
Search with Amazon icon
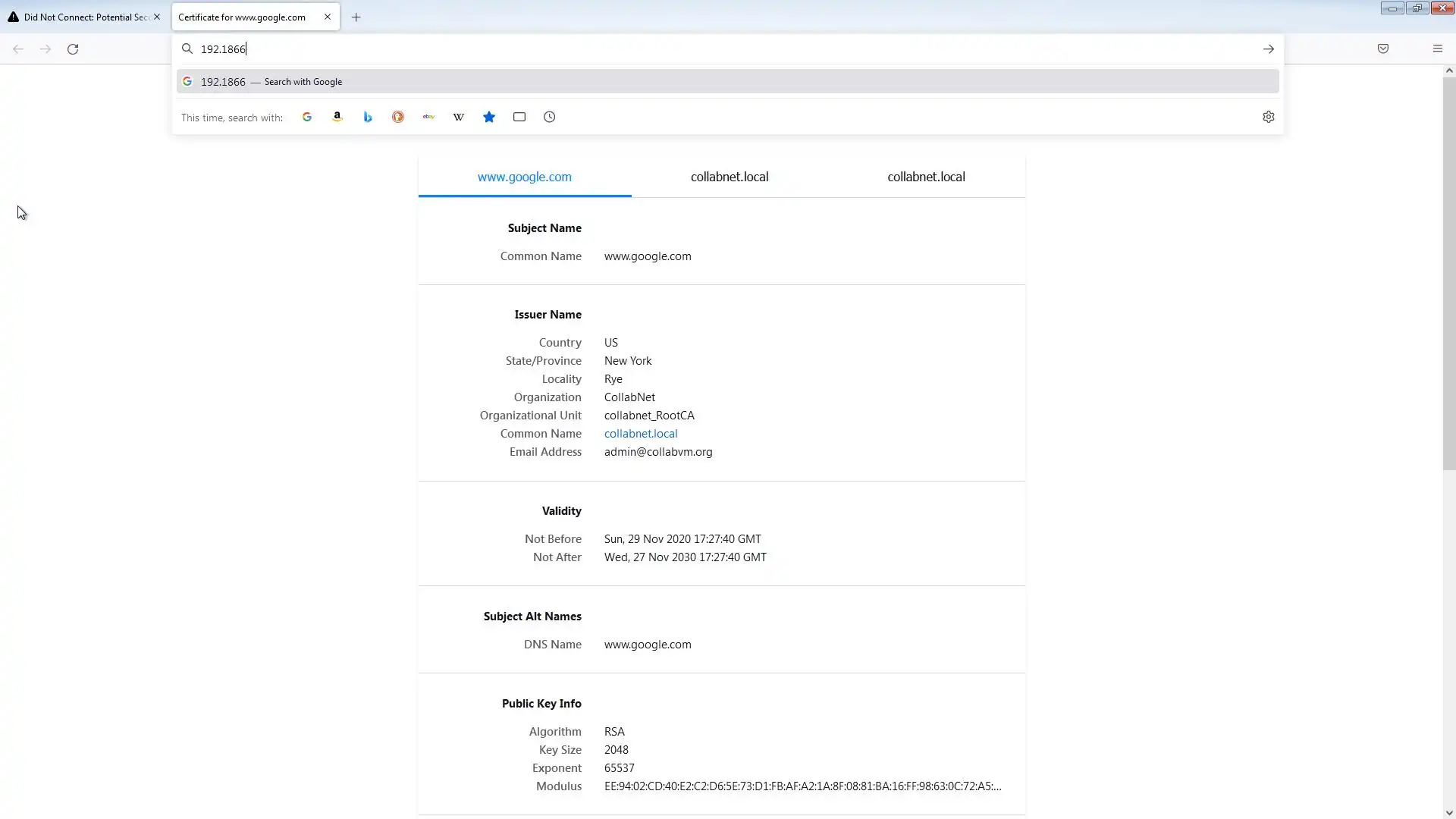[337, 117]
